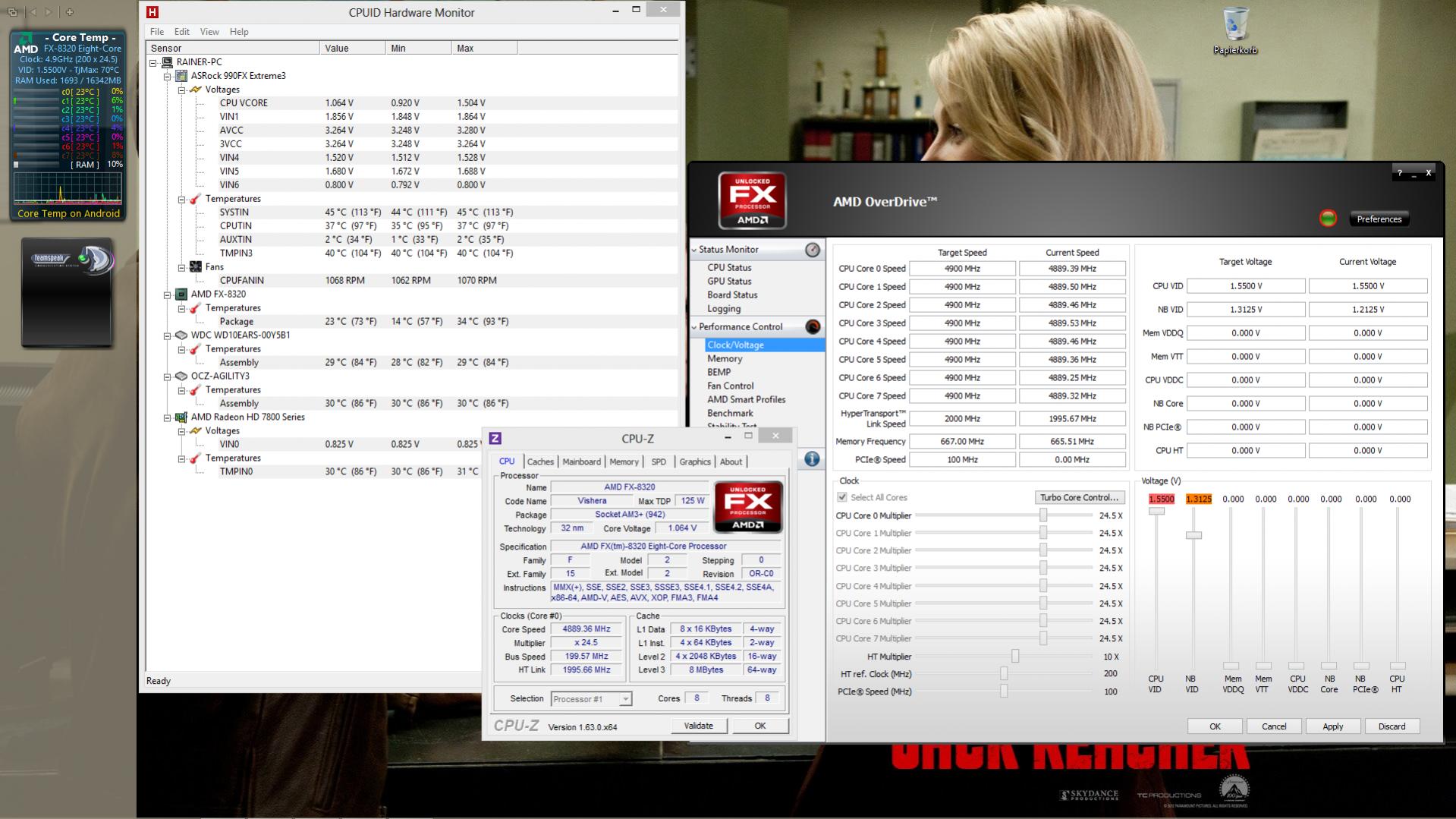The image size is (1456, 819).
Task: Click the Core Temp load graph
Action: pyautogui.click(x=68, y=189)
